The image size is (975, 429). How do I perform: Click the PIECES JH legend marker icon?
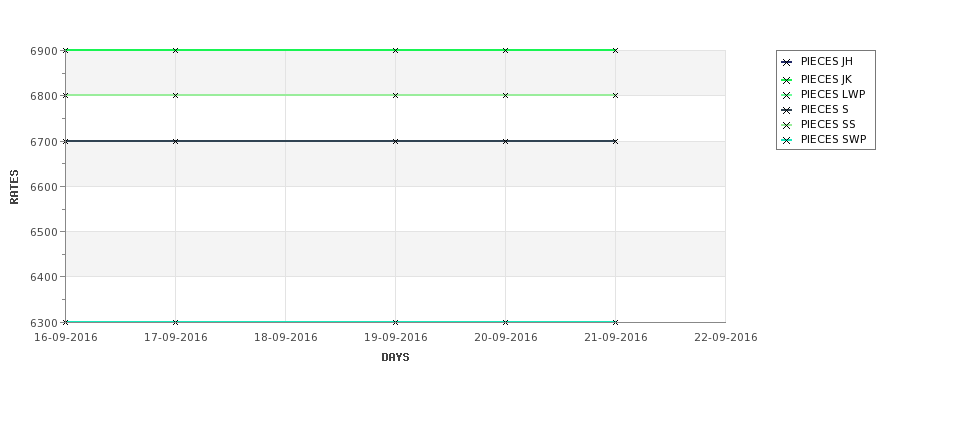click(x=787, y=62)
